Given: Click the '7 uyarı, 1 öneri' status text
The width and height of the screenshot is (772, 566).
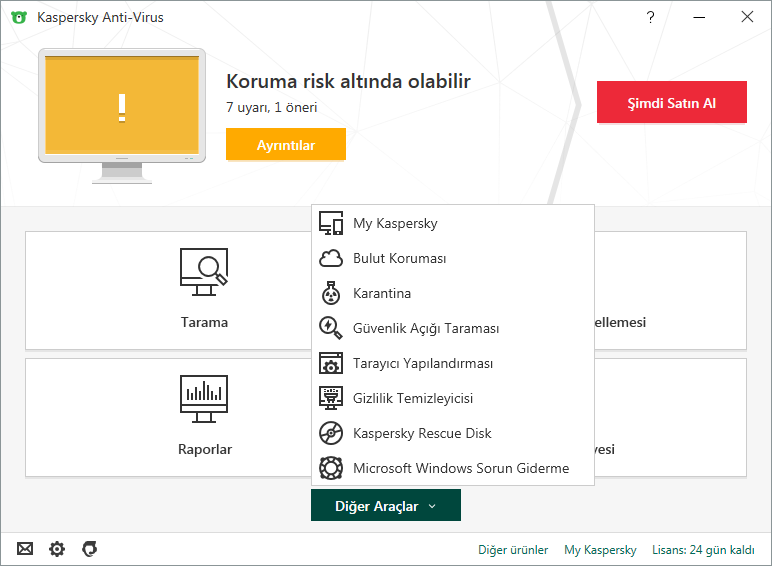Looking at the screenshot, I should tap(271, 107).
